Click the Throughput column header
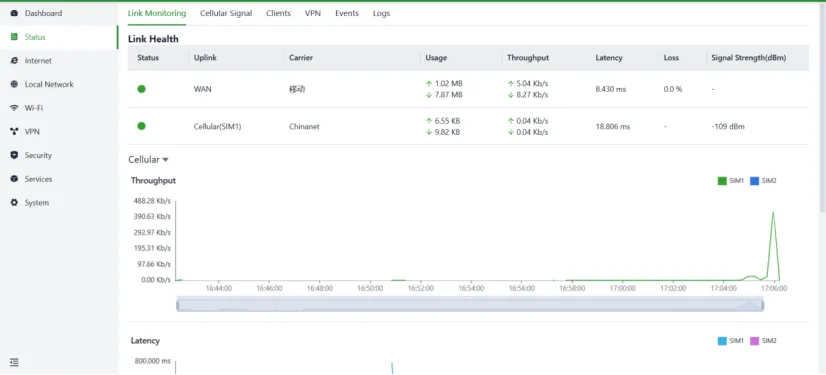Image resolution: width=826 pixels, height=375 pixels. coord(528,58)
